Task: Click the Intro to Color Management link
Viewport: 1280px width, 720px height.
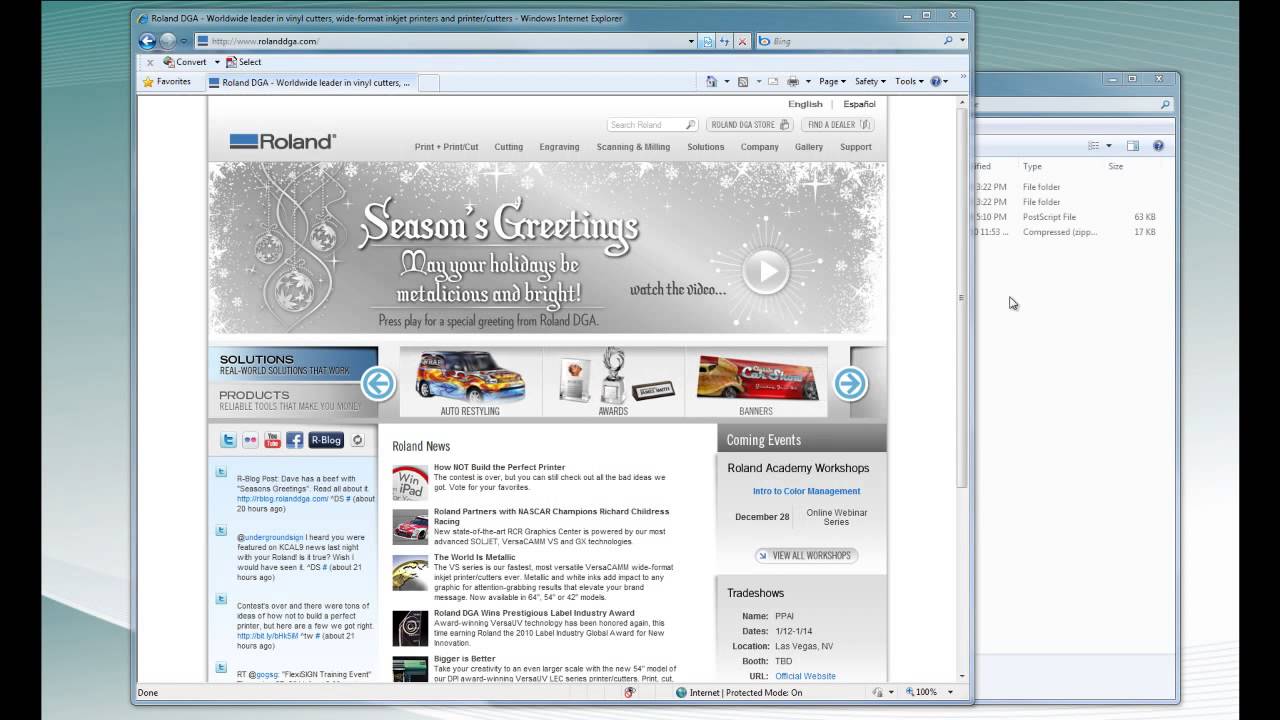Action: [806, 491]
